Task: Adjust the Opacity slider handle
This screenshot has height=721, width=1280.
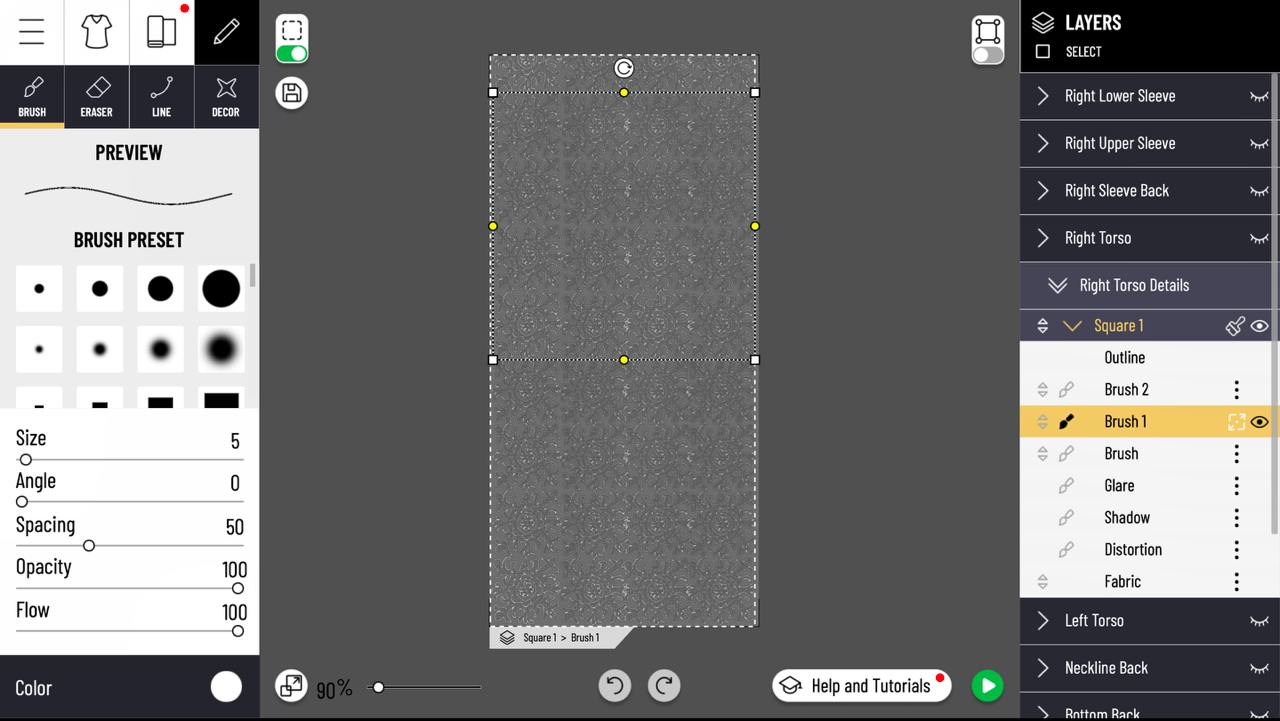Action: (x=238, y=589)
